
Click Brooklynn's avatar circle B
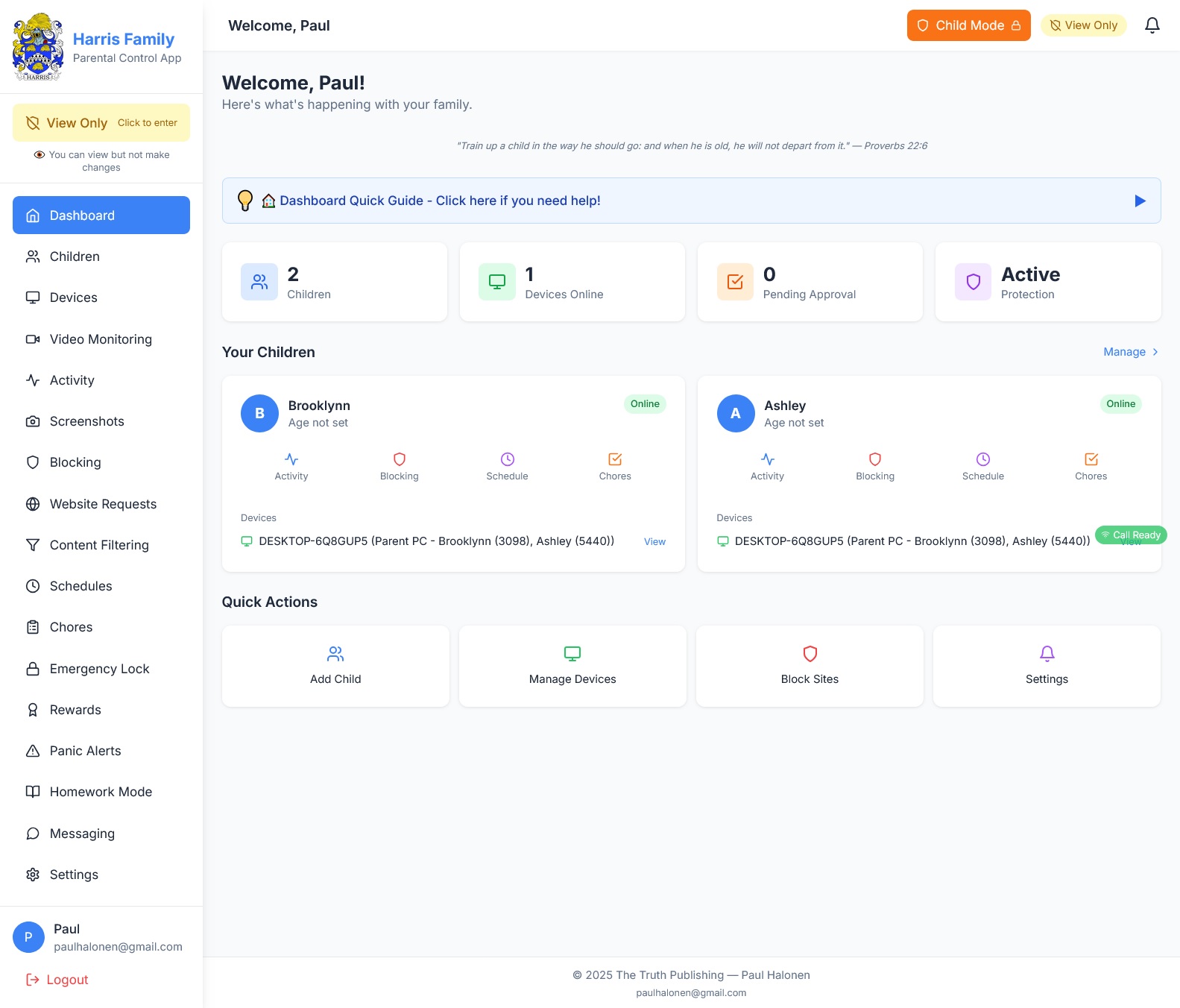click(x=259, y=413)
